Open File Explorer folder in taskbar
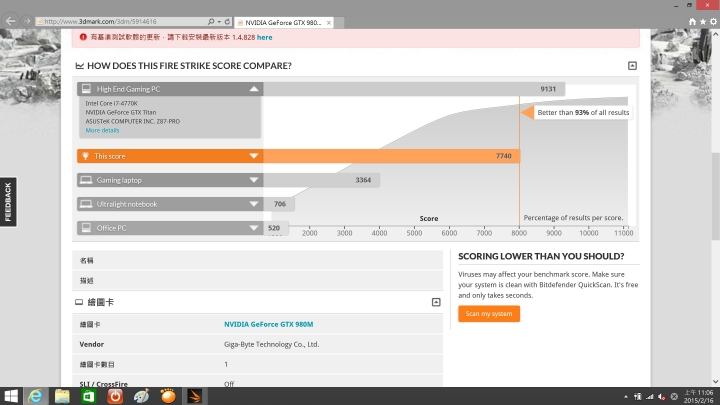 (62, 396)
